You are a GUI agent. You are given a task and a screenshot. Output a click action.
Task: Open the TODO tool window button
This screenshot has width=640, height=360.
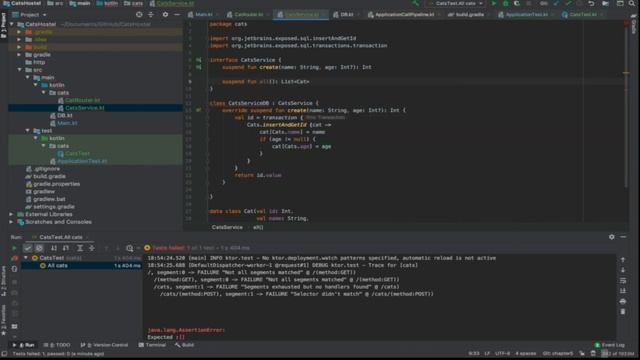pos(57,345)
